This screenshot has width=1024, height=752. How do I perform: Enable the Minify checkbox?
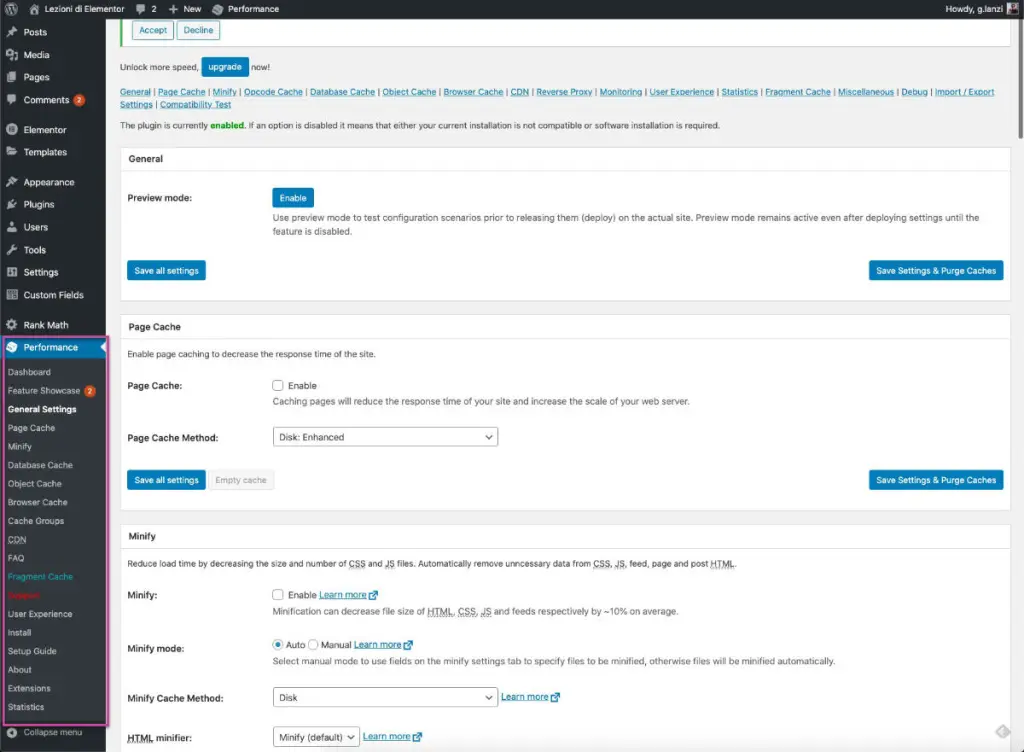(x=278, y=595)
